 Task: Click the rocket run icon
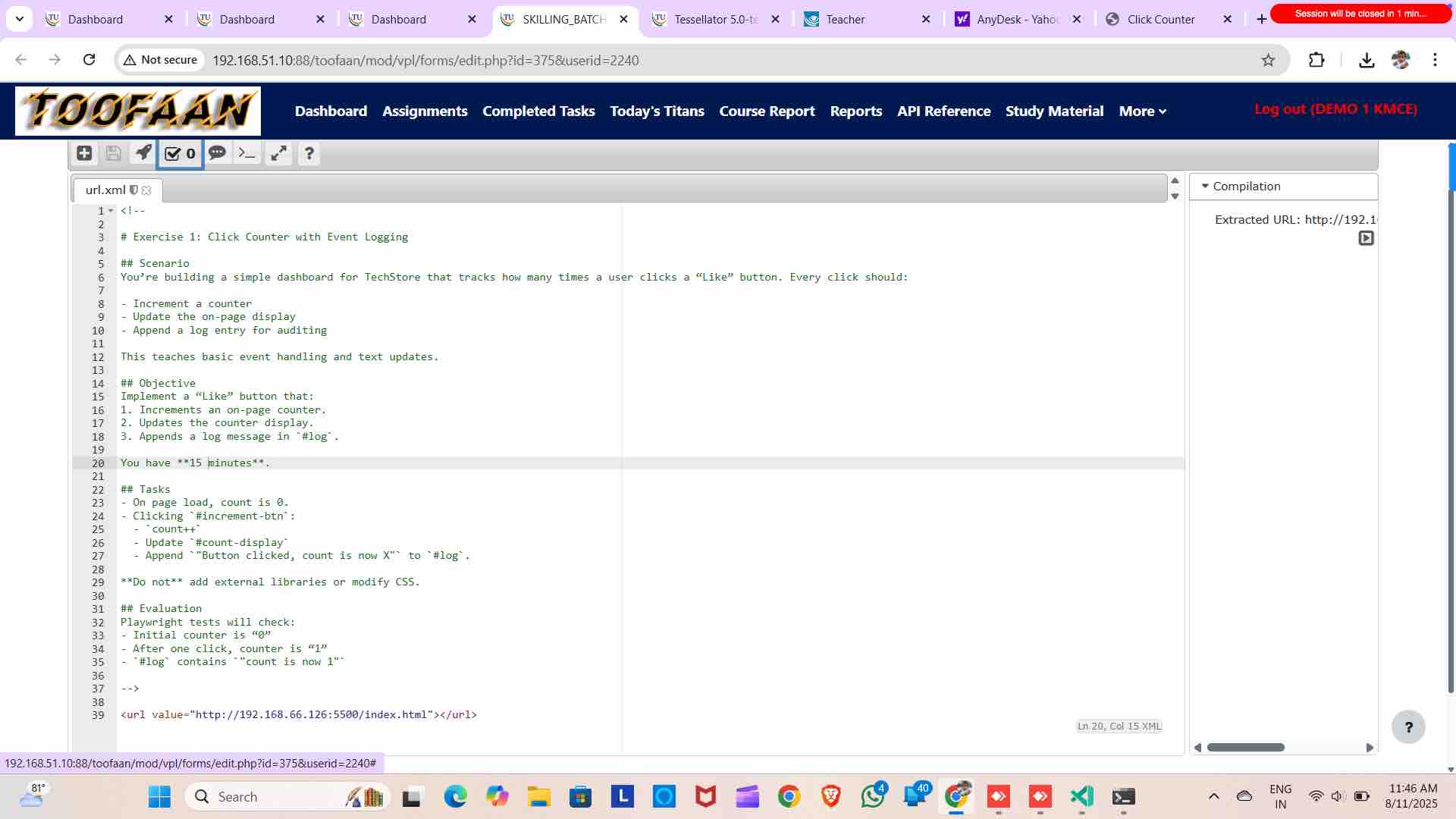[143, 153]
